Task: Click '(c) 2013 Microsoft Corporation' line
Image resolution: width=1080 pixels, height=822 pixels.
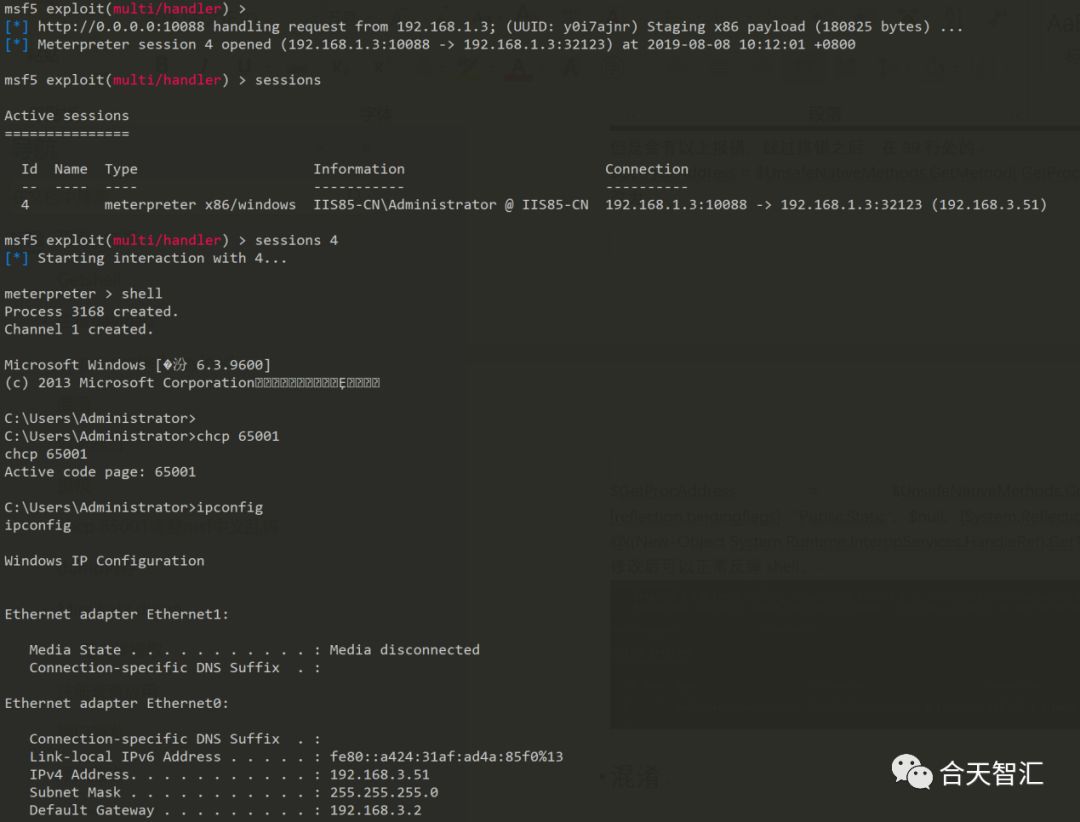Action: (192, 383)
